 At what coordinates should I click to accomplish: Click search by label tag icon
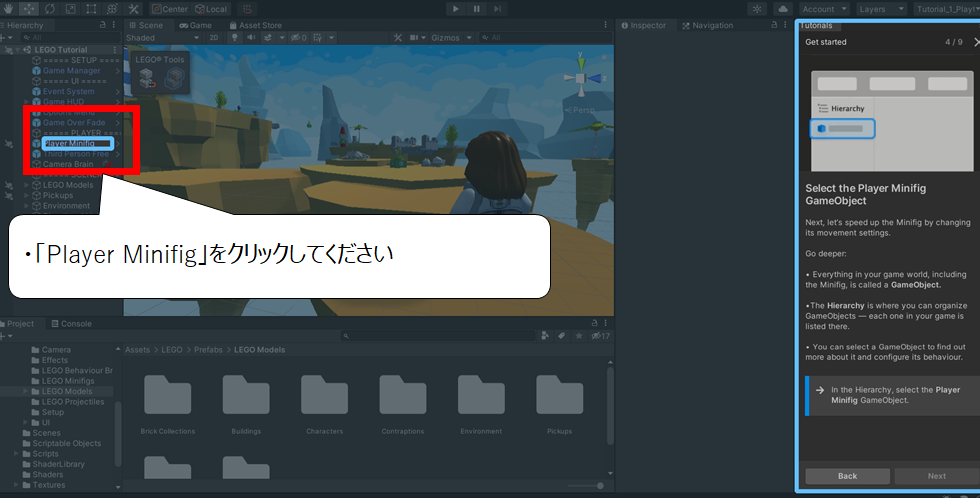tap(562, 336)
